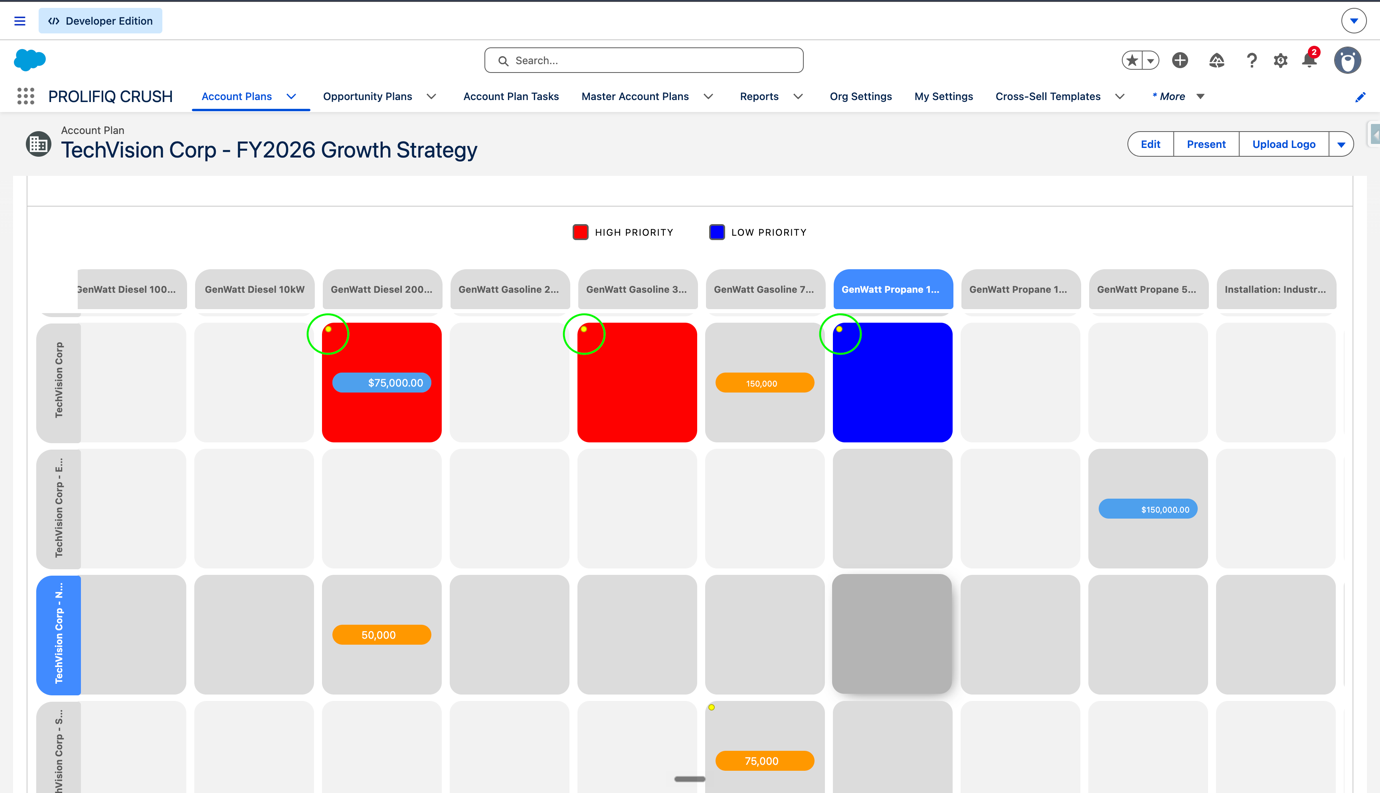1380x793 pixels.
Task: Click the pencil icon to edit navigation
Action: point(1360,97)
